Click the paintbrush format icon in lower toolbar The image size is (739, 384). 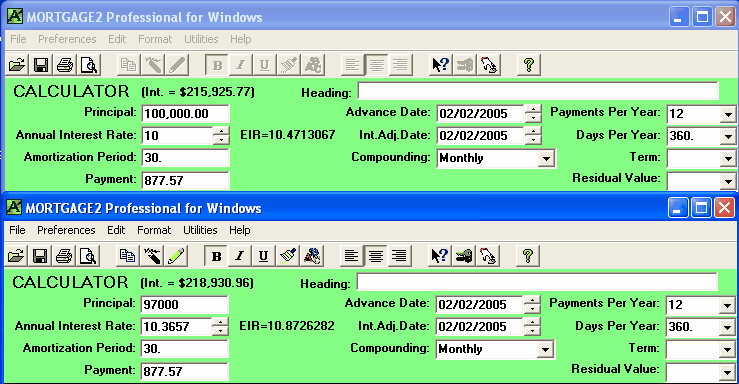click(288, 256)
